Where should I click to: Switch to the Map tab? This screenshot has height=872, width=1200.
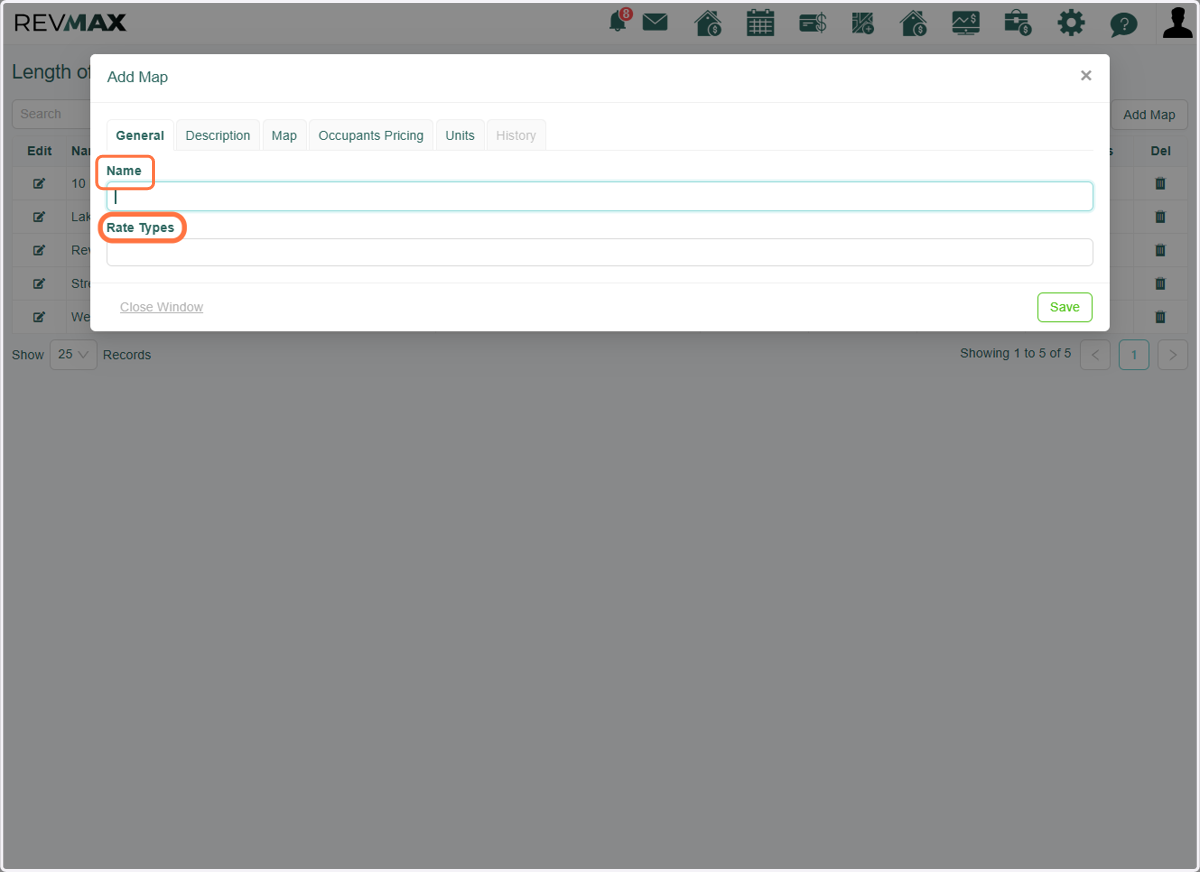coord(284,135)
